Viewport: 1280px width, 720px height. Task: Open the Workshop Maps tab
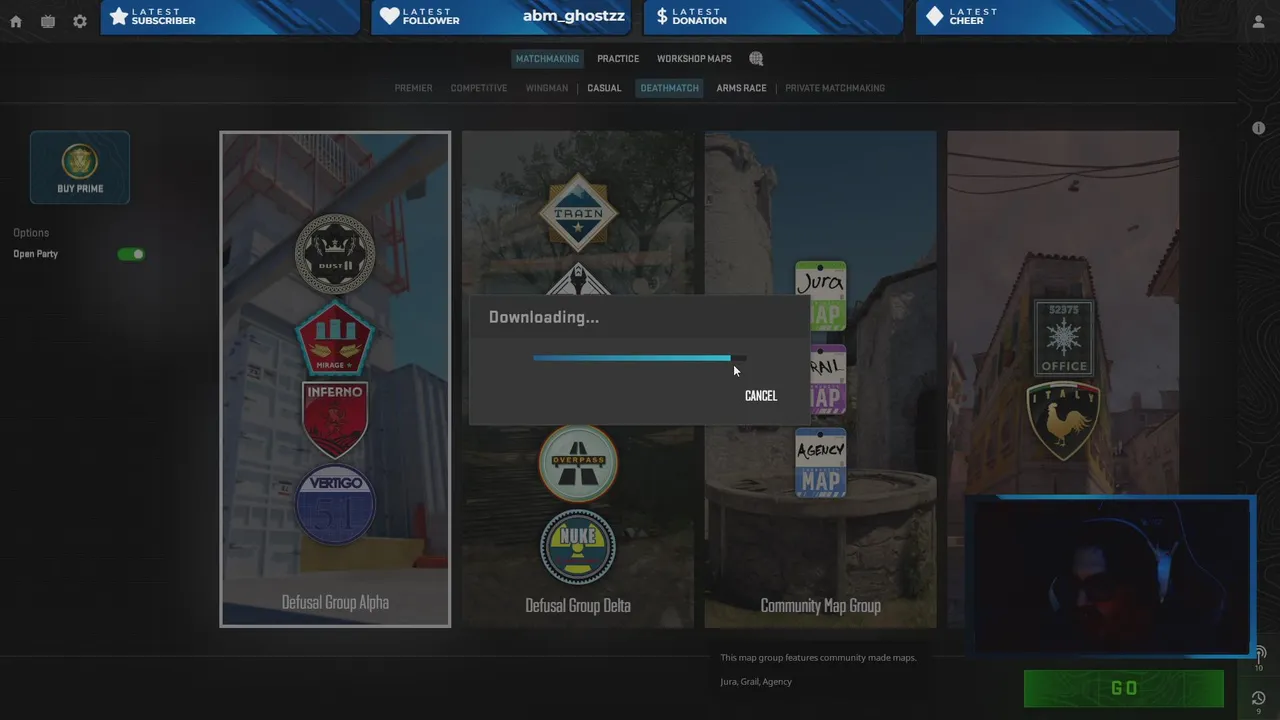click(x=694, y=59)
